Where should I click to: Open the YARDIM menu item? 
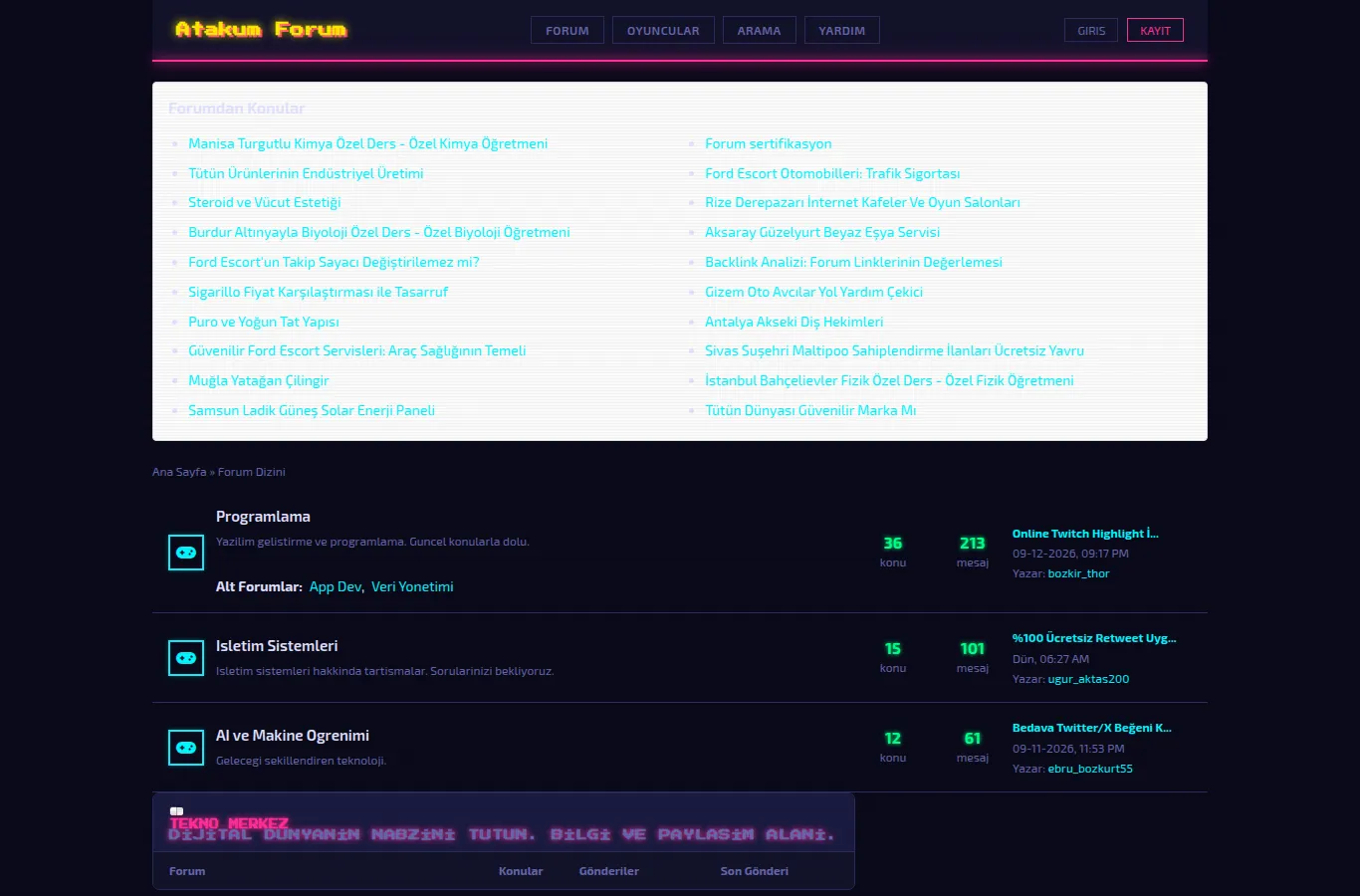(x=842, y=31)
